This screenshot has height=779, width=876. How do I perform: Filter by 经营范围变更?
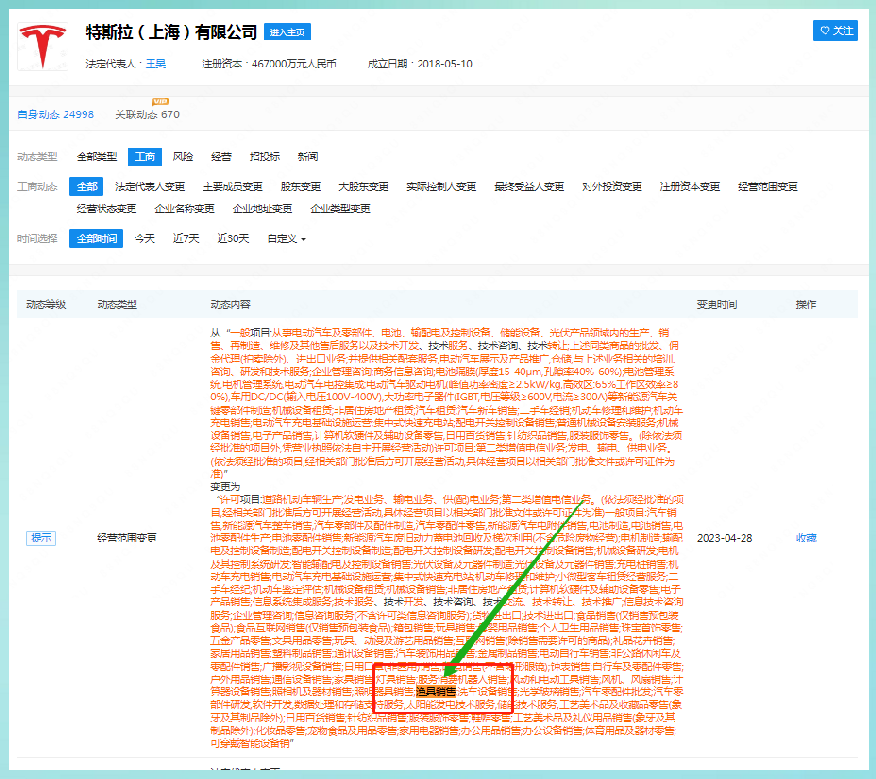[768, 187]
